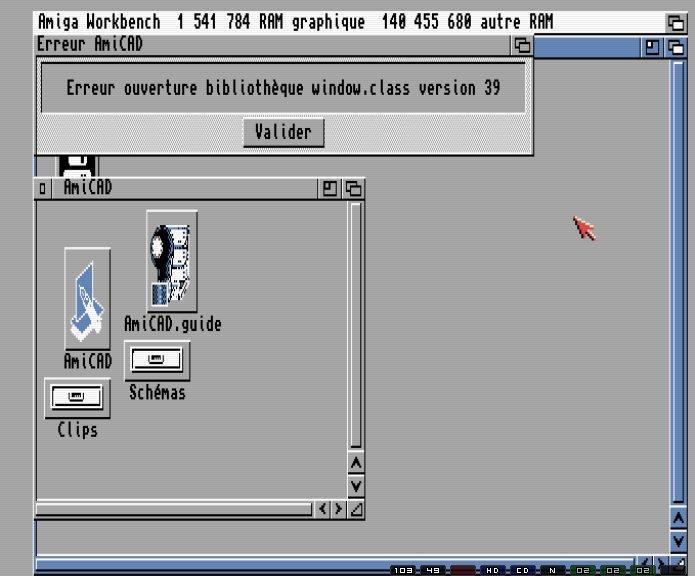Click the right arrow in AmiCAD window scrollbar
This screenshot has height=576, width=695.
tap(338, 510)
